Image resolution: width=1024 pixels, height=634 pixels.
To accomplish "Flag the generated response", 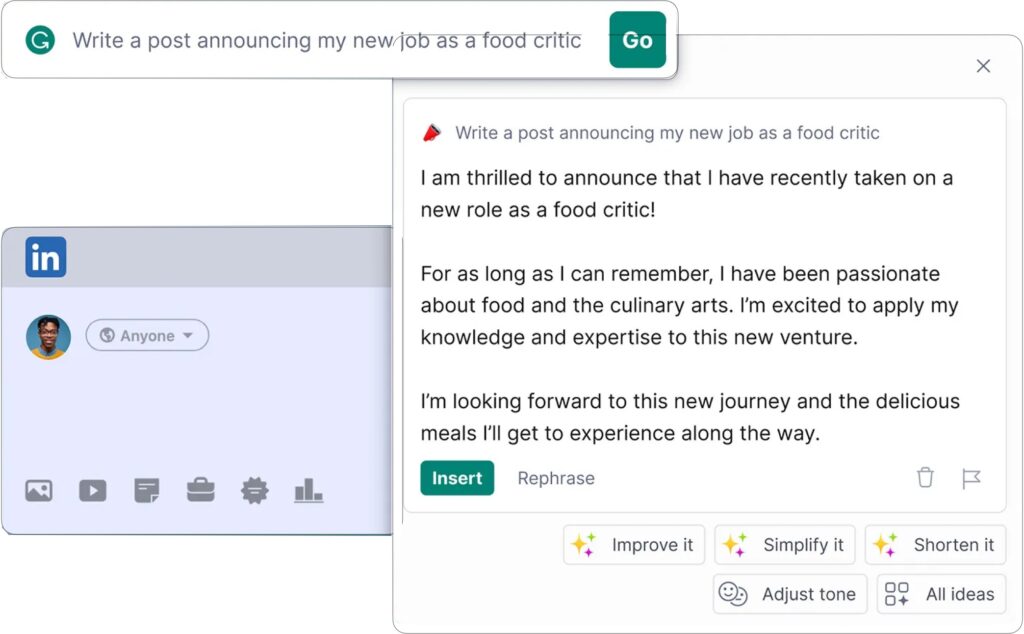I will point(970,478).
